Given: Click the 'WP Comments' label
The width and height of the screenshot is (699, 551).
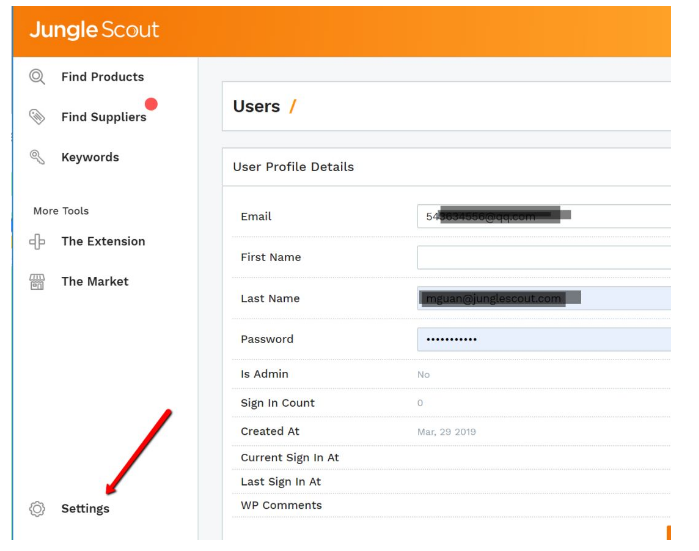Looking at the screenshot, I should [x=281, y=506].
